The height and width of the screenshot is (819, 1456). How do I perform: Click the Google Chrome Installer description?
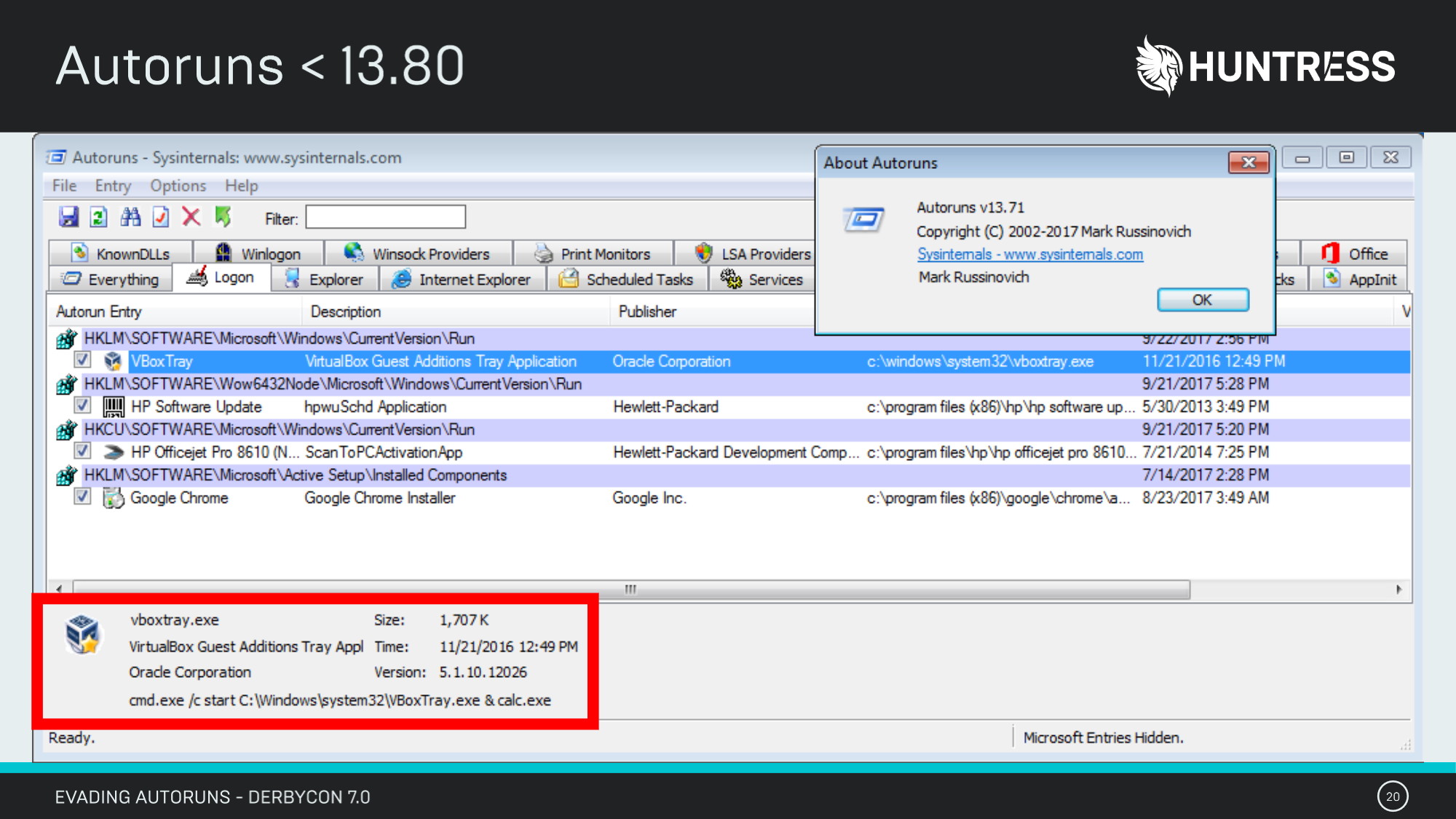[379, 498]
